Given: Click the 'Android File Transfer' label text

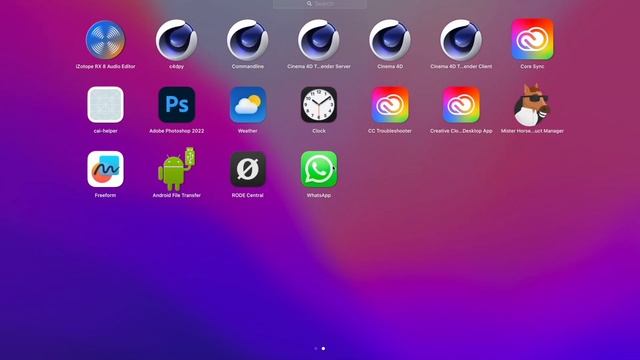Looking at the screenshot, I should (x=176, y=196).
